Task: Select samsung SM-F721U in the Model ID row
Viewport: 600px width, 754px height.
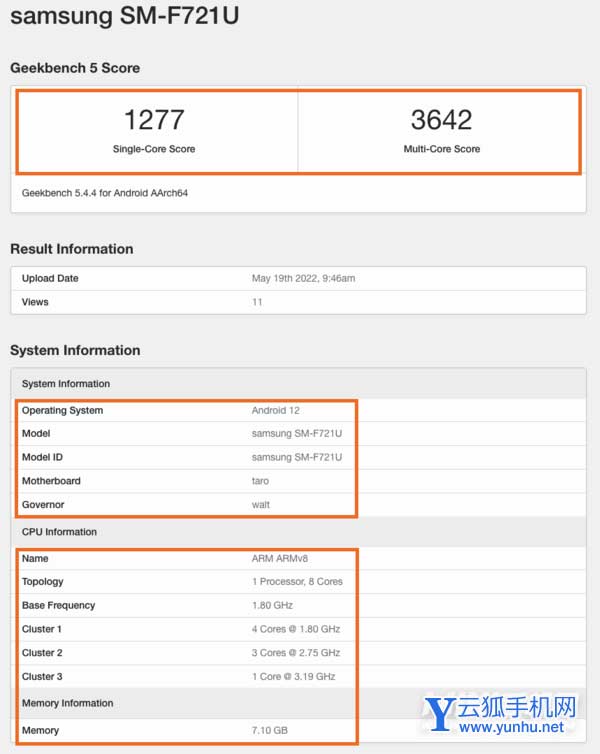Action: point(297,457)
